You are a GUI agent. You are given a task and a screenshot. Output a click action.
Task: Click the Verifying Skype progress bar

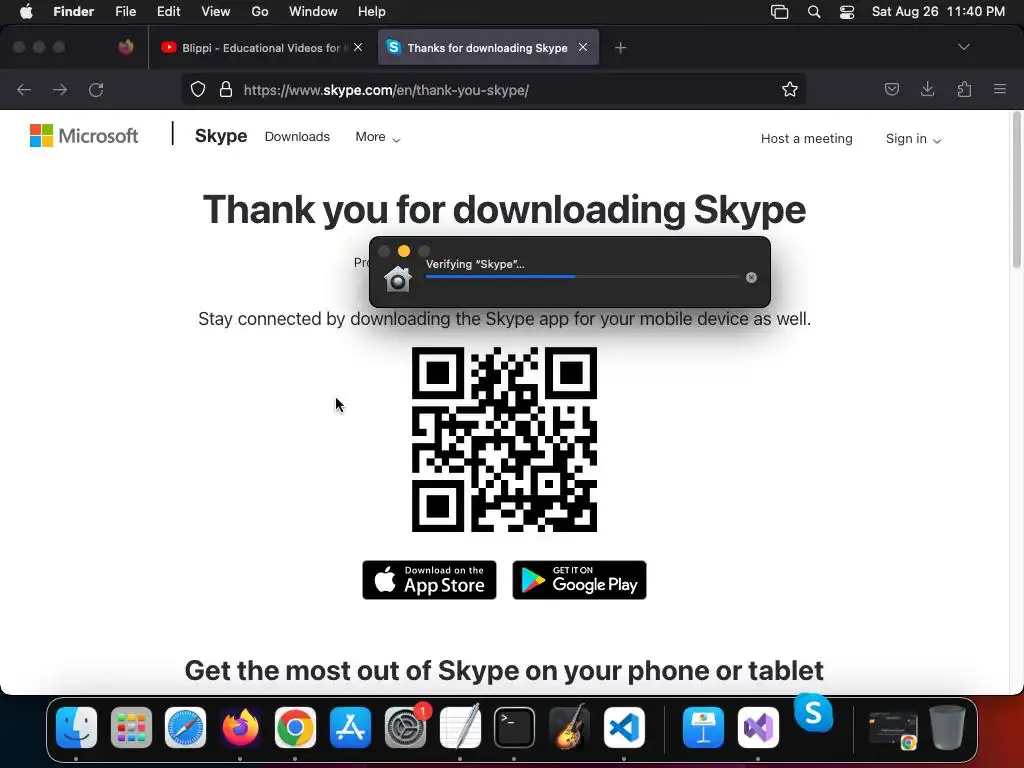click(x=582, y=277)
